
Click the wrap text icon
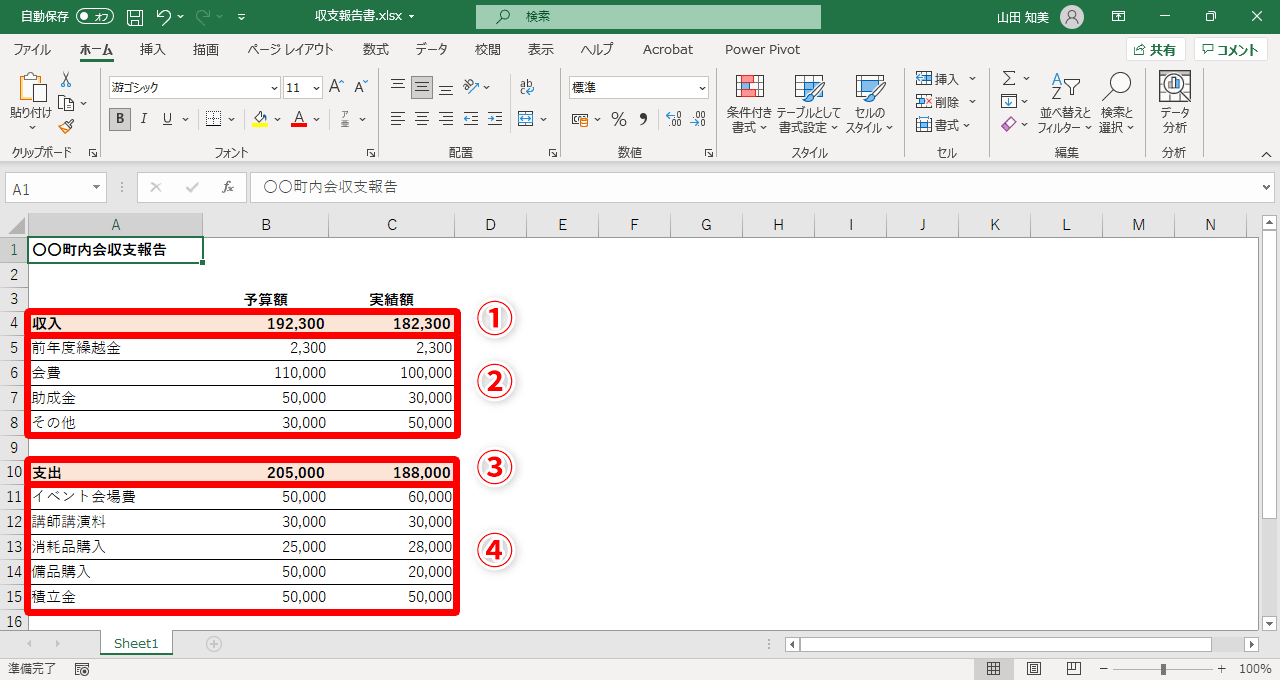(x=527, y=87)
